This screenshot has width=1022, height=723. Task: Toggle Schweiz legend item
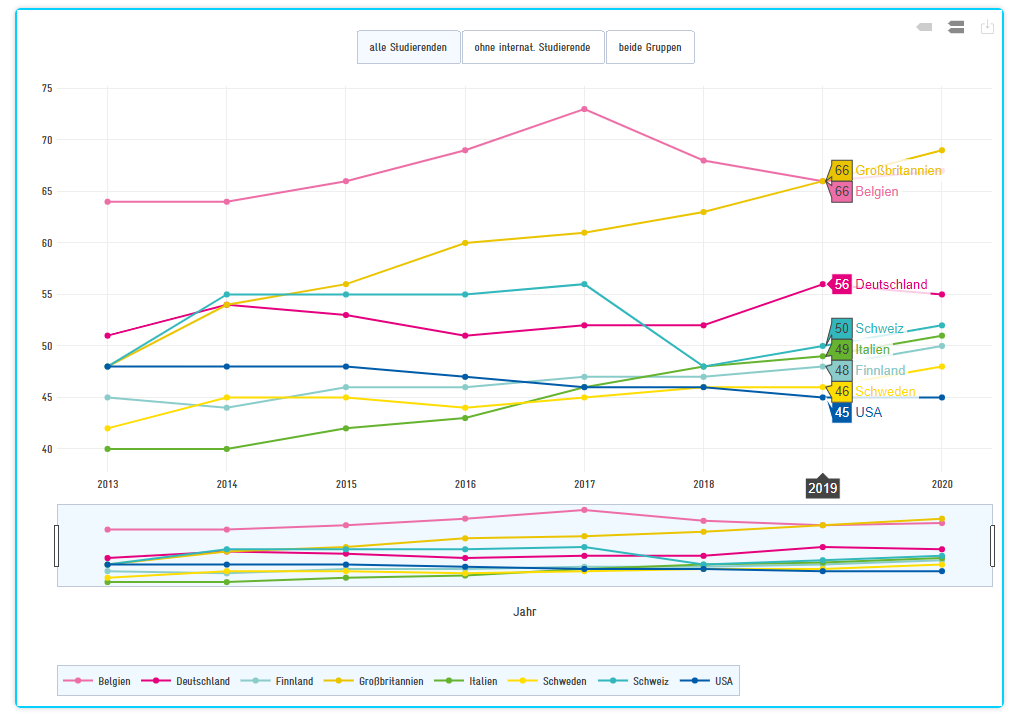click(638, 681)
